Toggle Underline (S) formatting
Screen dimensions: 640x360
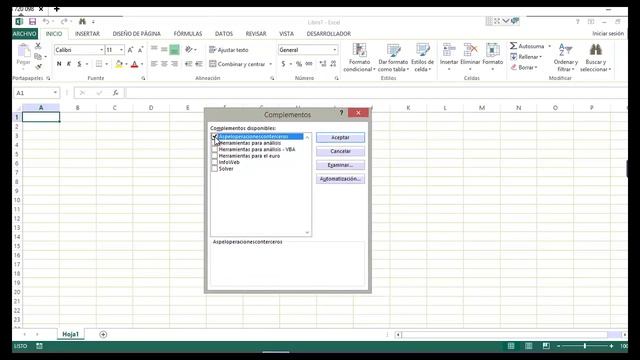tap(80, 64)
